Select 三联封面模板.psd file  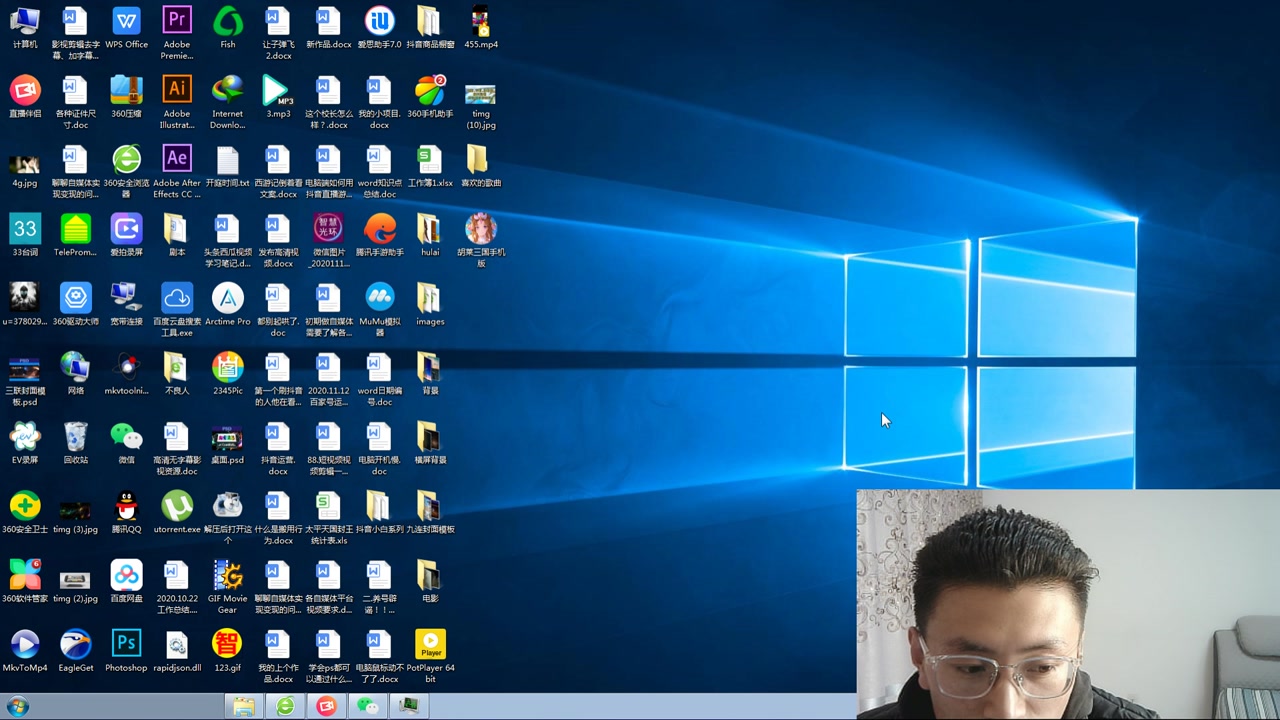point(25,379)
